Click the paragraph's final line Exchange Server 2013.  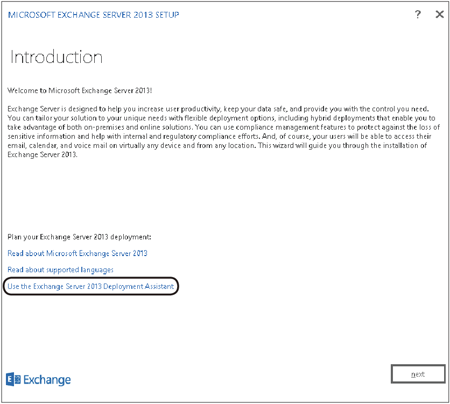[42, 154]
